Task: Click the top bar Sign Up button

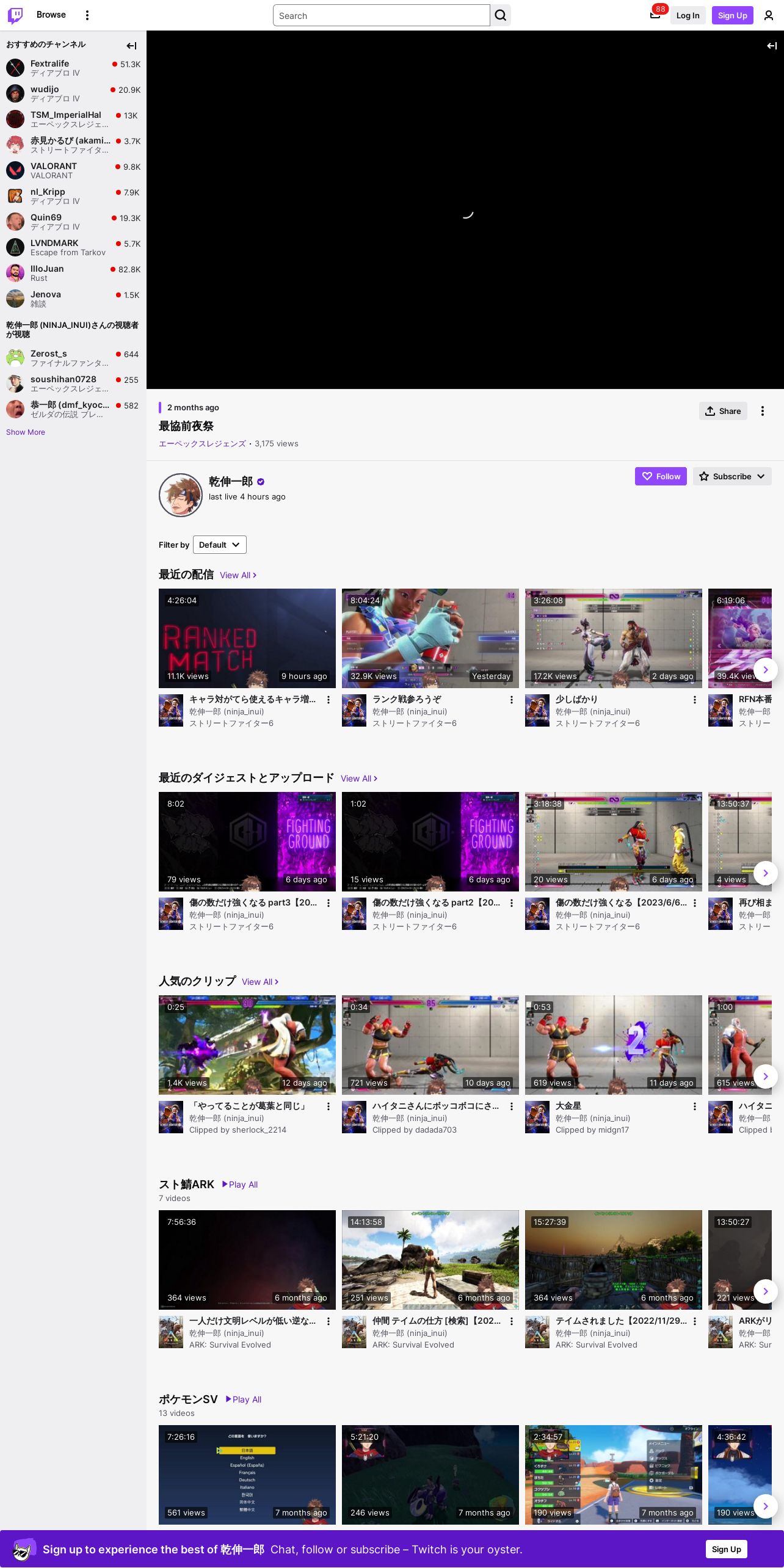Action: (x=733, y=15)
